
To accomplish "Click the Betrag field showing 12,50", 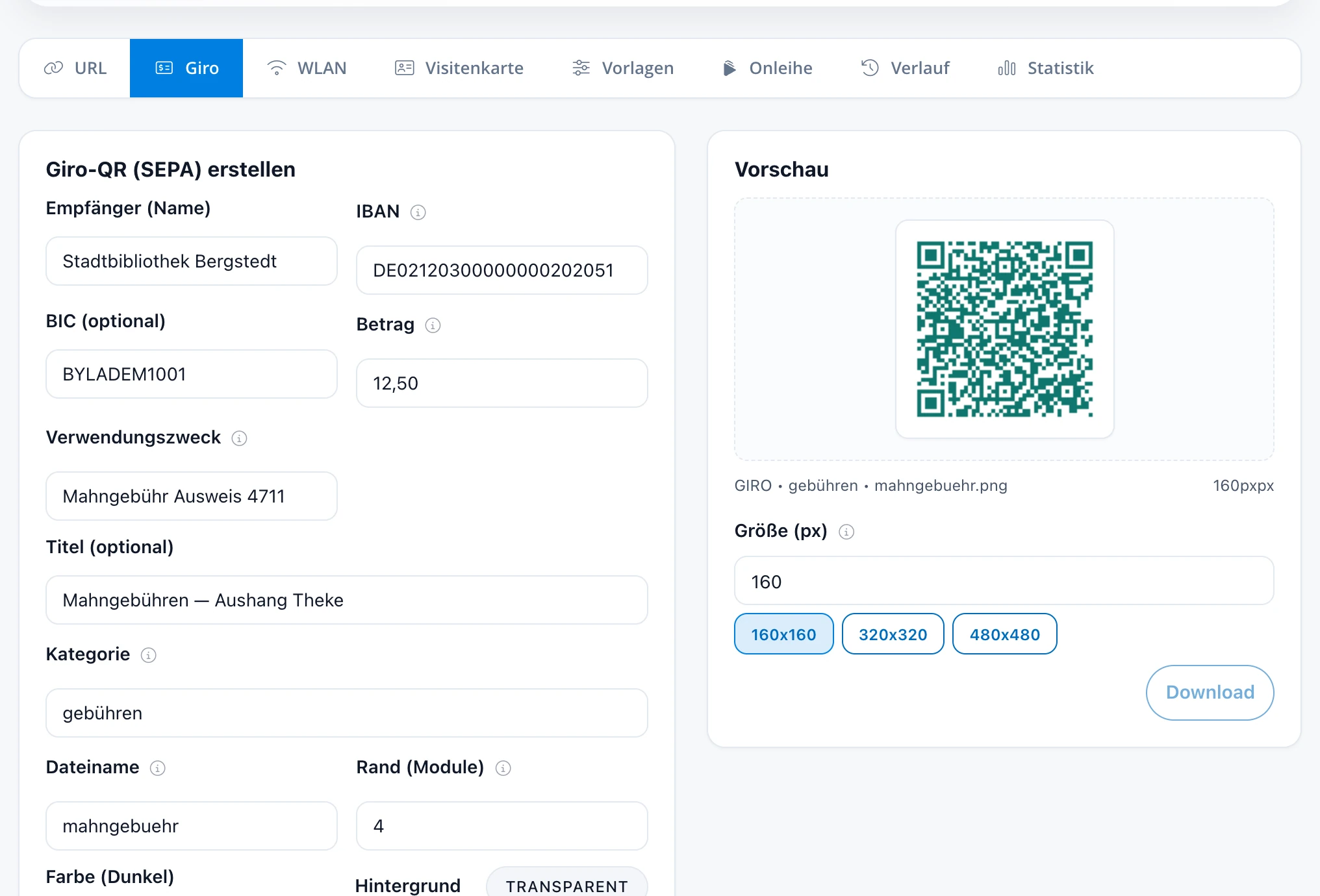I will point(502,383).
